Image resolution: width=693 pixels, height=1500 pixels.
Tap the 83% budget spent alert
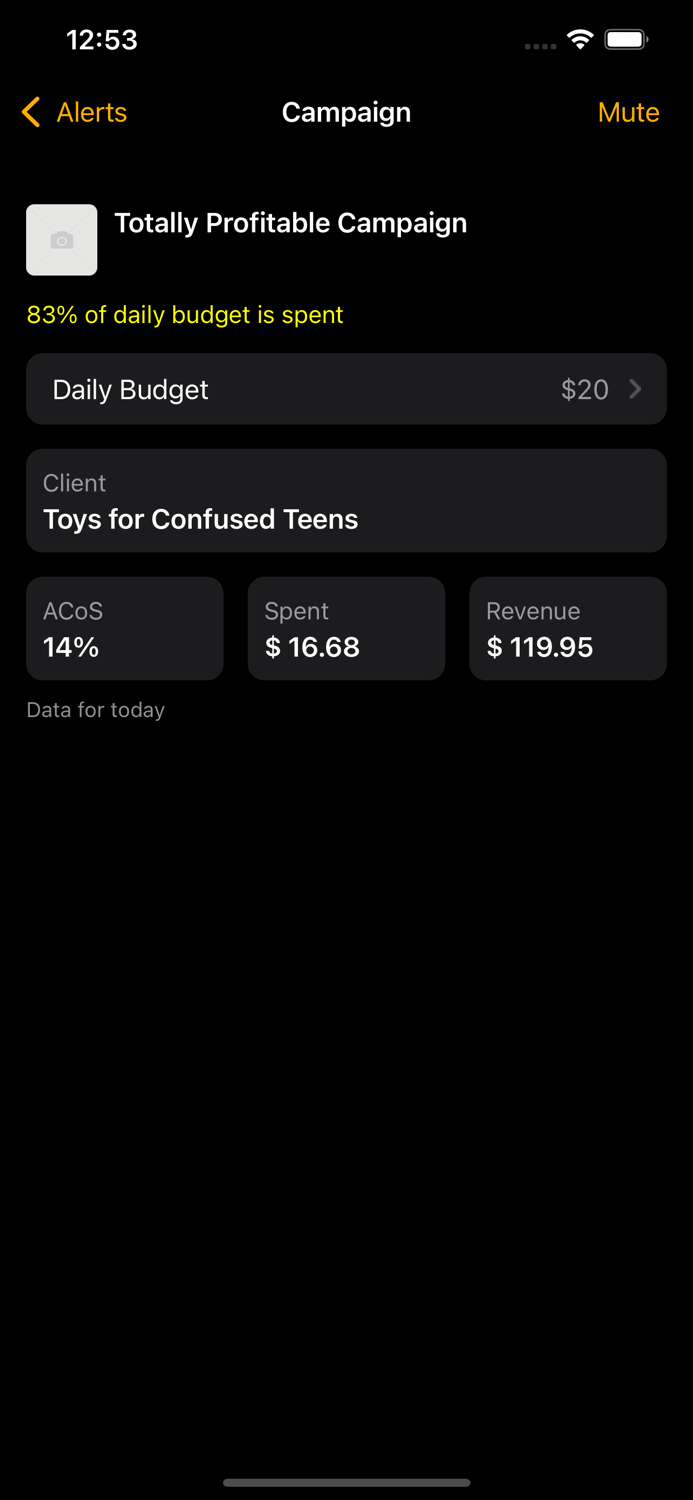pyautogui.click(x=185, y=315)
